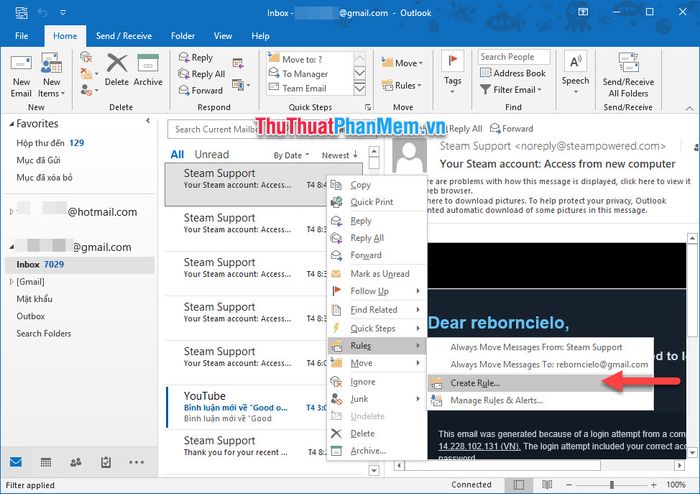Expand the hotmail.com account
The image size is (700, 494).
12,212
